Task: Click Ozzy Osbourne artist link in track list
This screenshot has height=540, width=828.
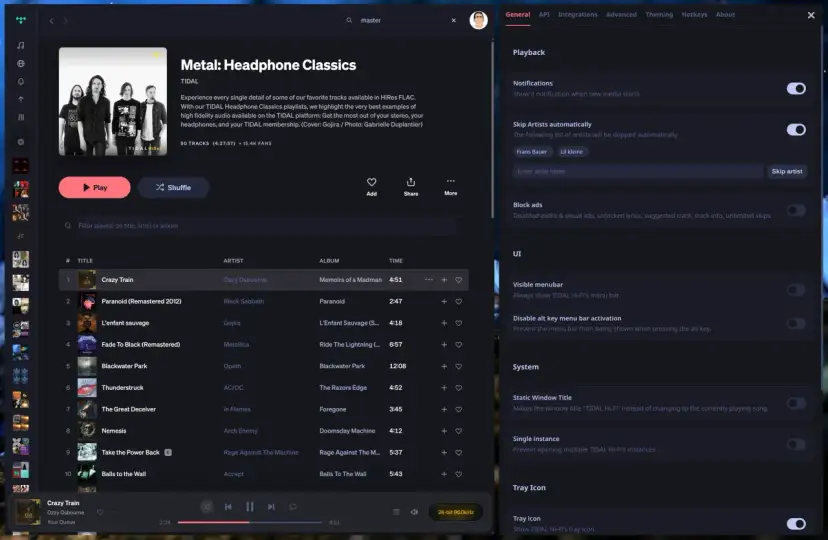Action: (x=245, y=280)
